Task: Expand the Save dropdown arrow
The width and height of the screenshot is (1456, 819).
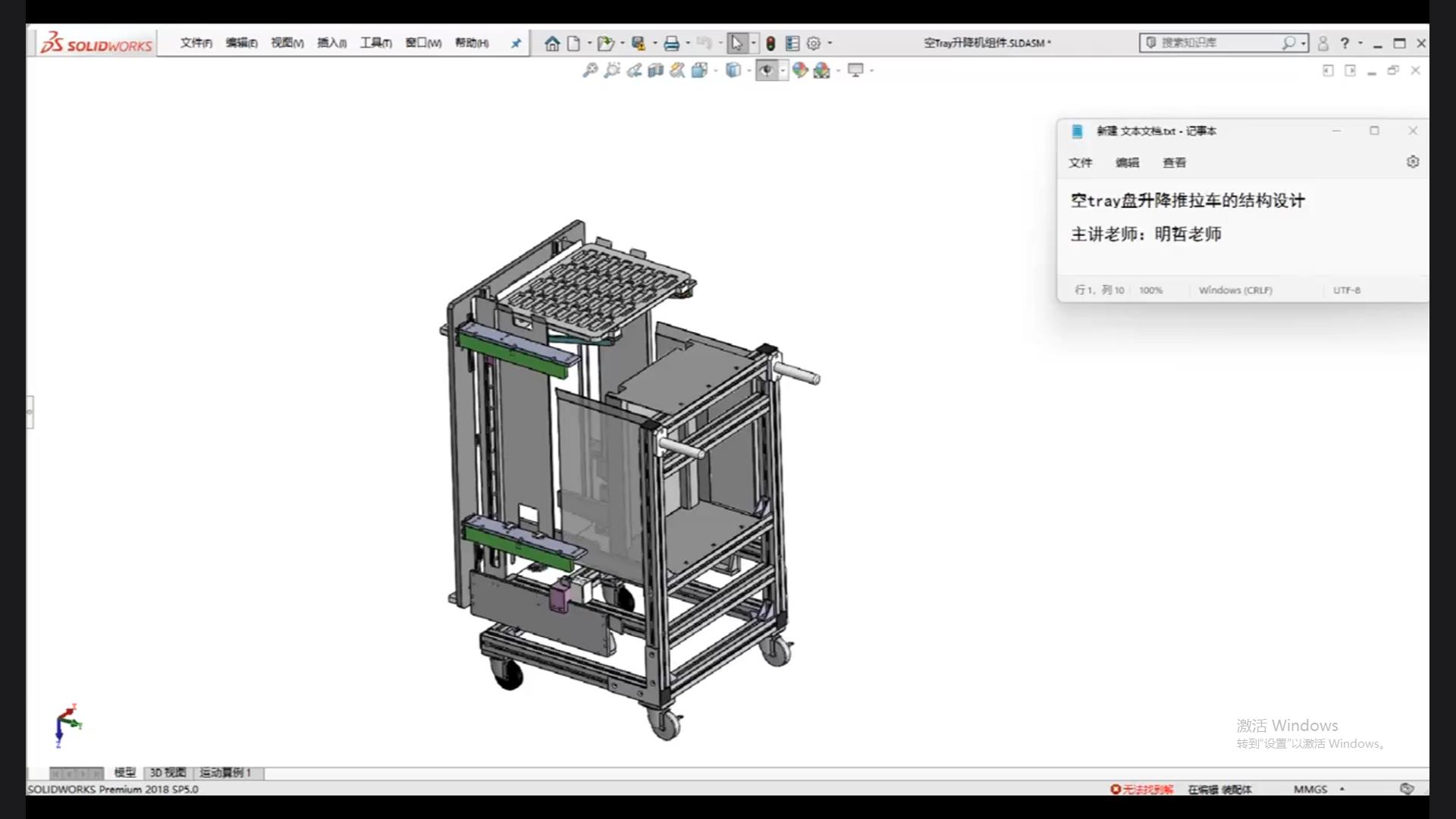Action: click(x=655, y=43)
